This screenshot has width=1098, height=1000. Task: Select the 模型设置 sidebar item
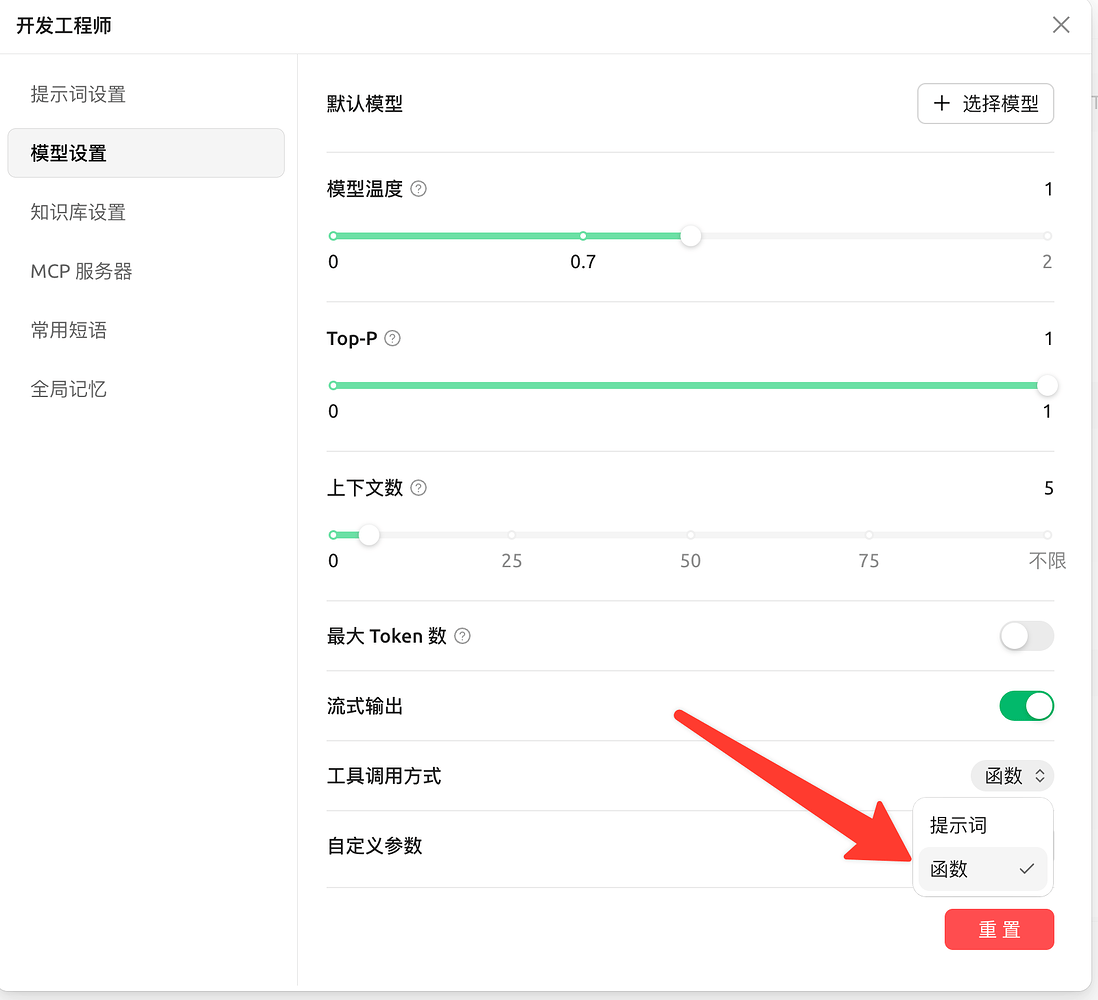pos(146,153)
